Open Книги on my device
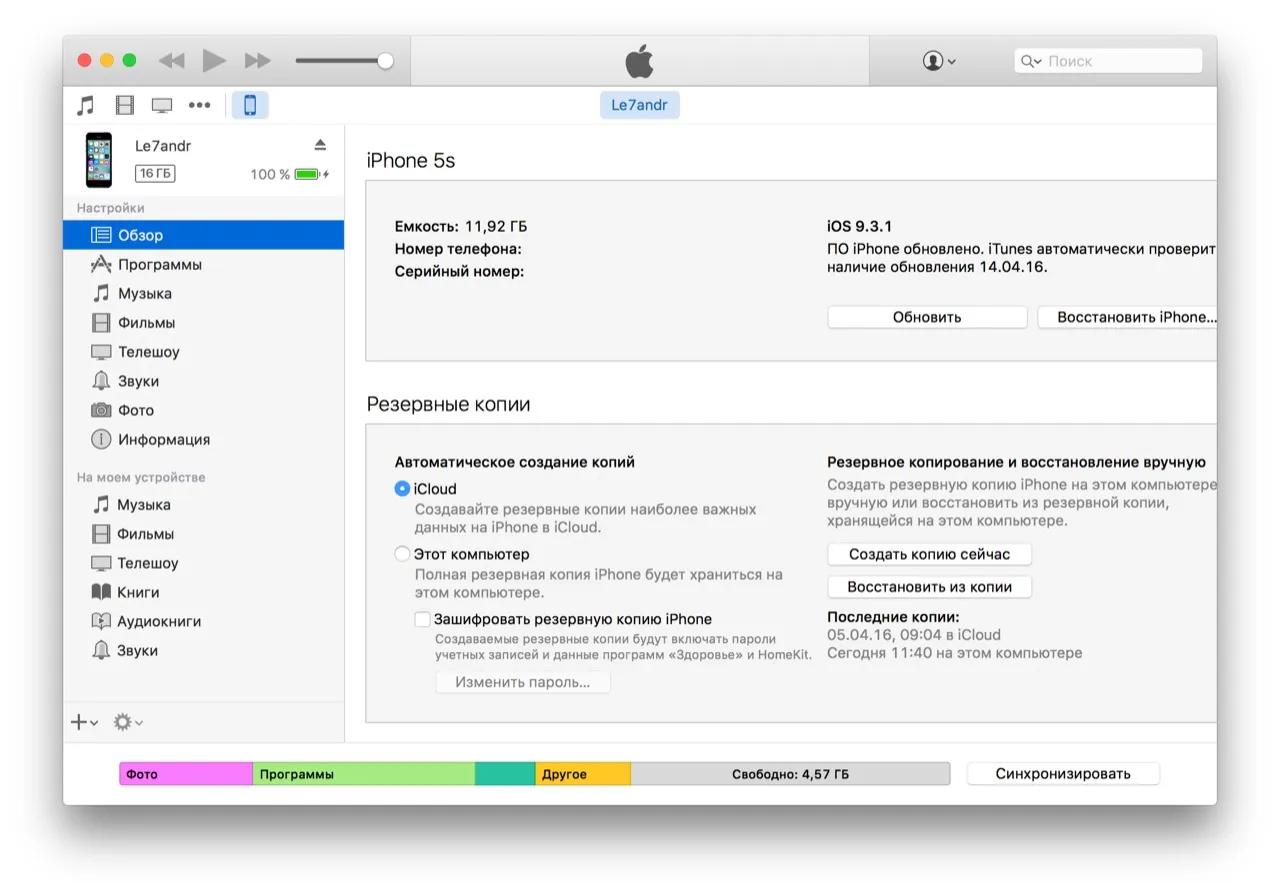This screenshot has height=895, width=1280. [203, 592]
